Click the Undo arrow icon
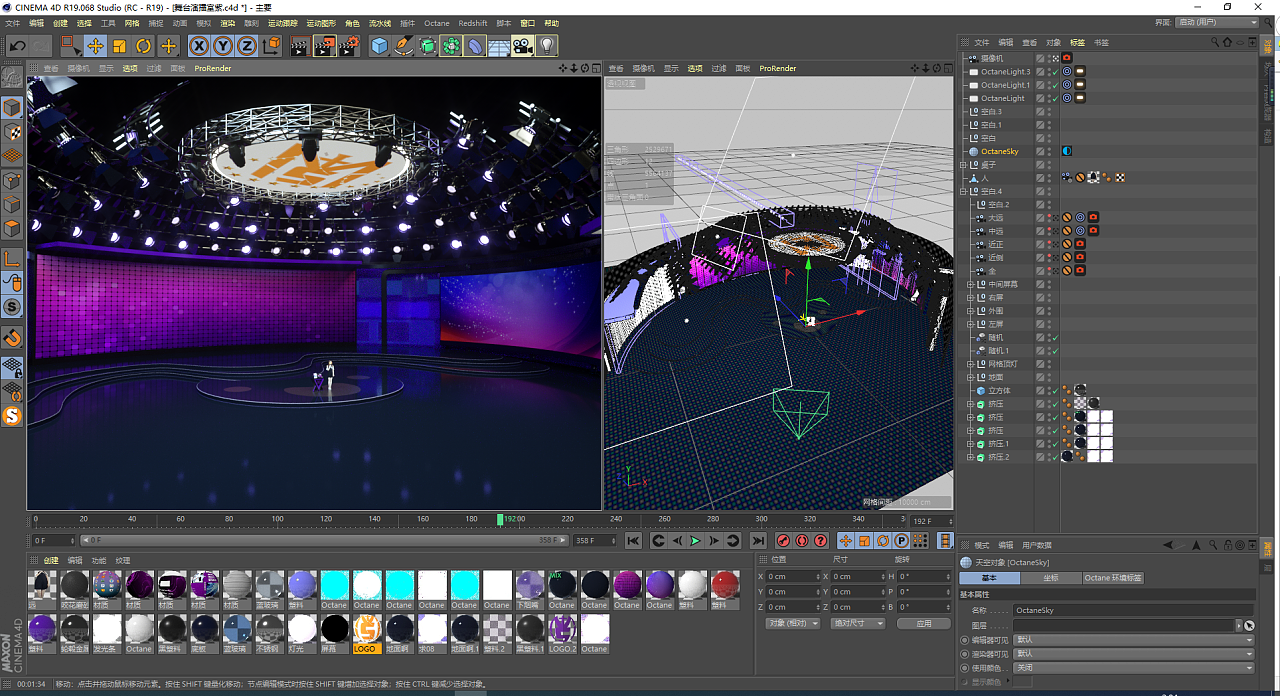Viewport: 1280px width, 696px height. tap(17, 46)
